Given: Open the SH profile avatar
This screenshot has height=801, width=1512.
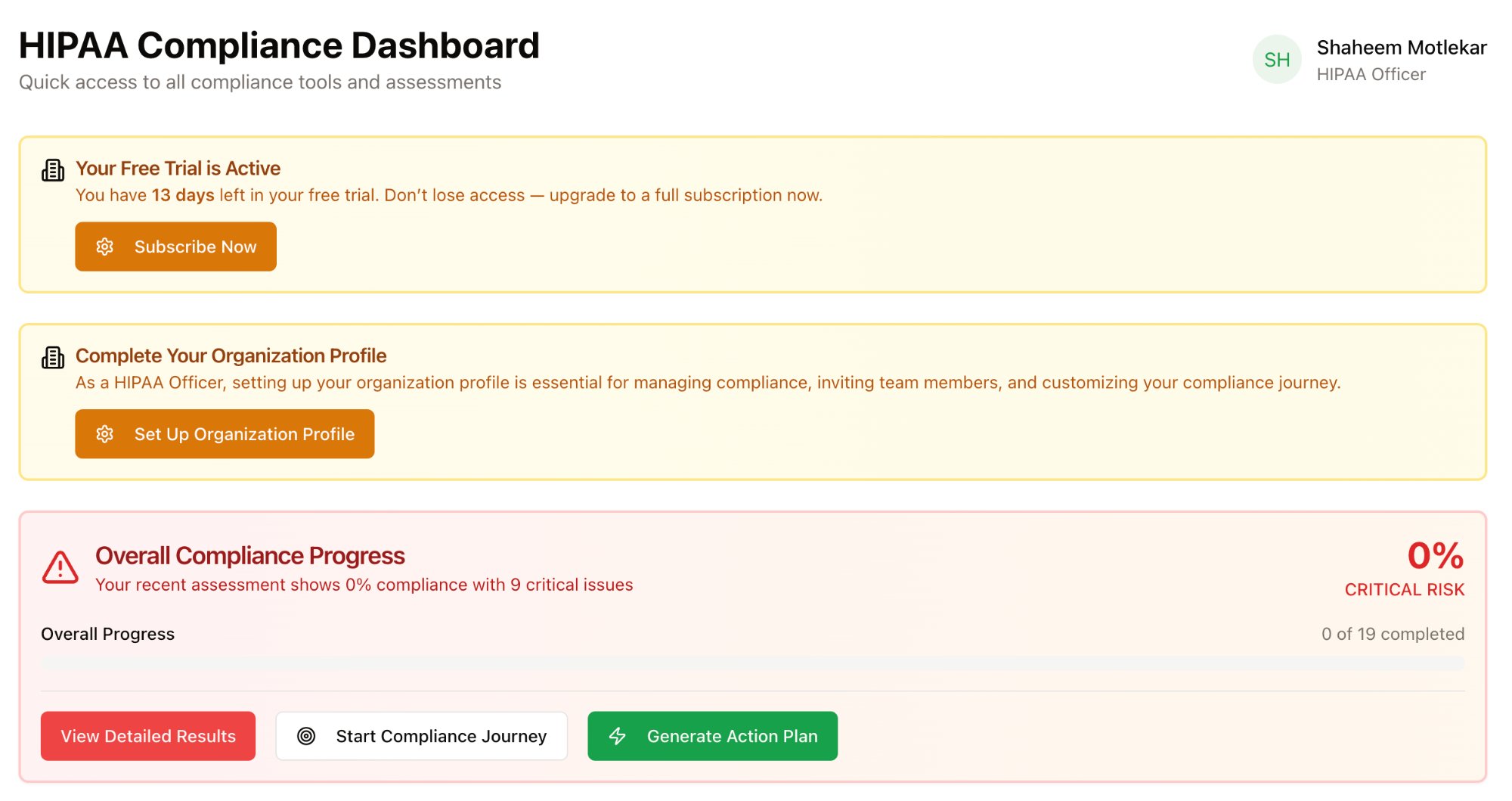Looking at the screenshot, I should pos(1276,59).
